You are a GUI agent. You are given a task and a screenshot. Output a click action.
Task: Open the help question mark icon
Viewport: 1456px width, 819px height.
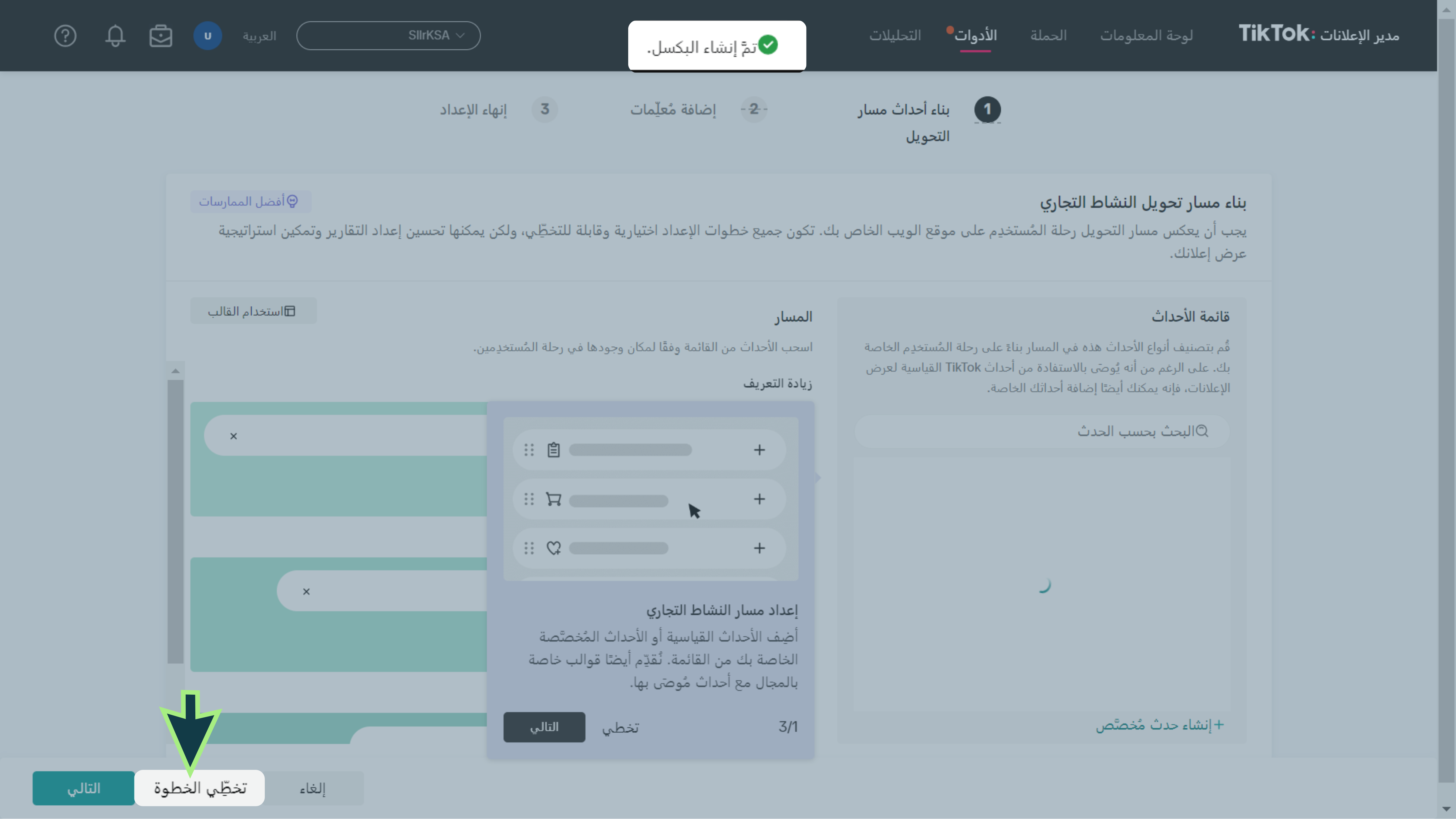click(65, 35)
